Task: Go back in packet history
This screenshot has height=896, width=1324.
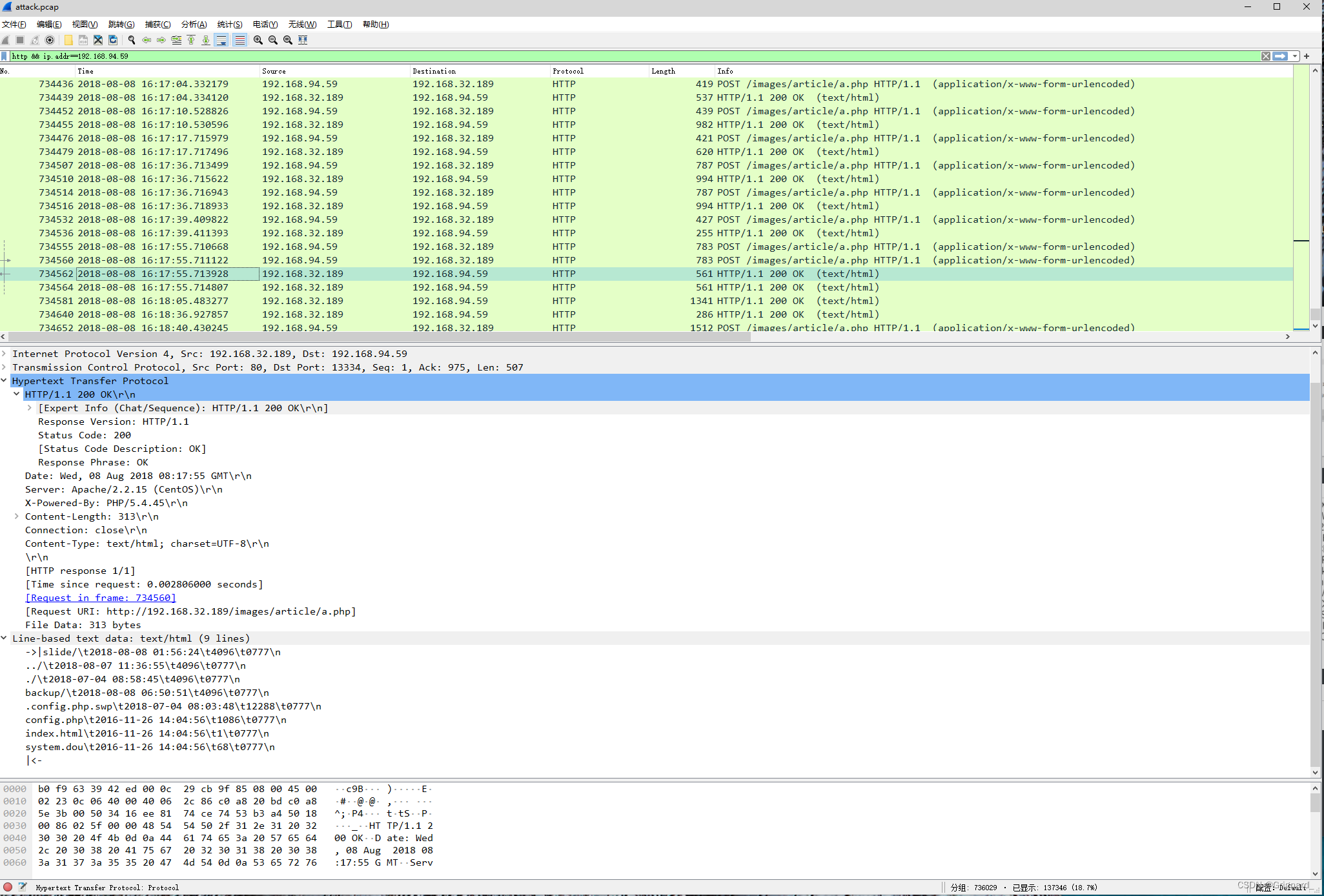Action: 147,40
